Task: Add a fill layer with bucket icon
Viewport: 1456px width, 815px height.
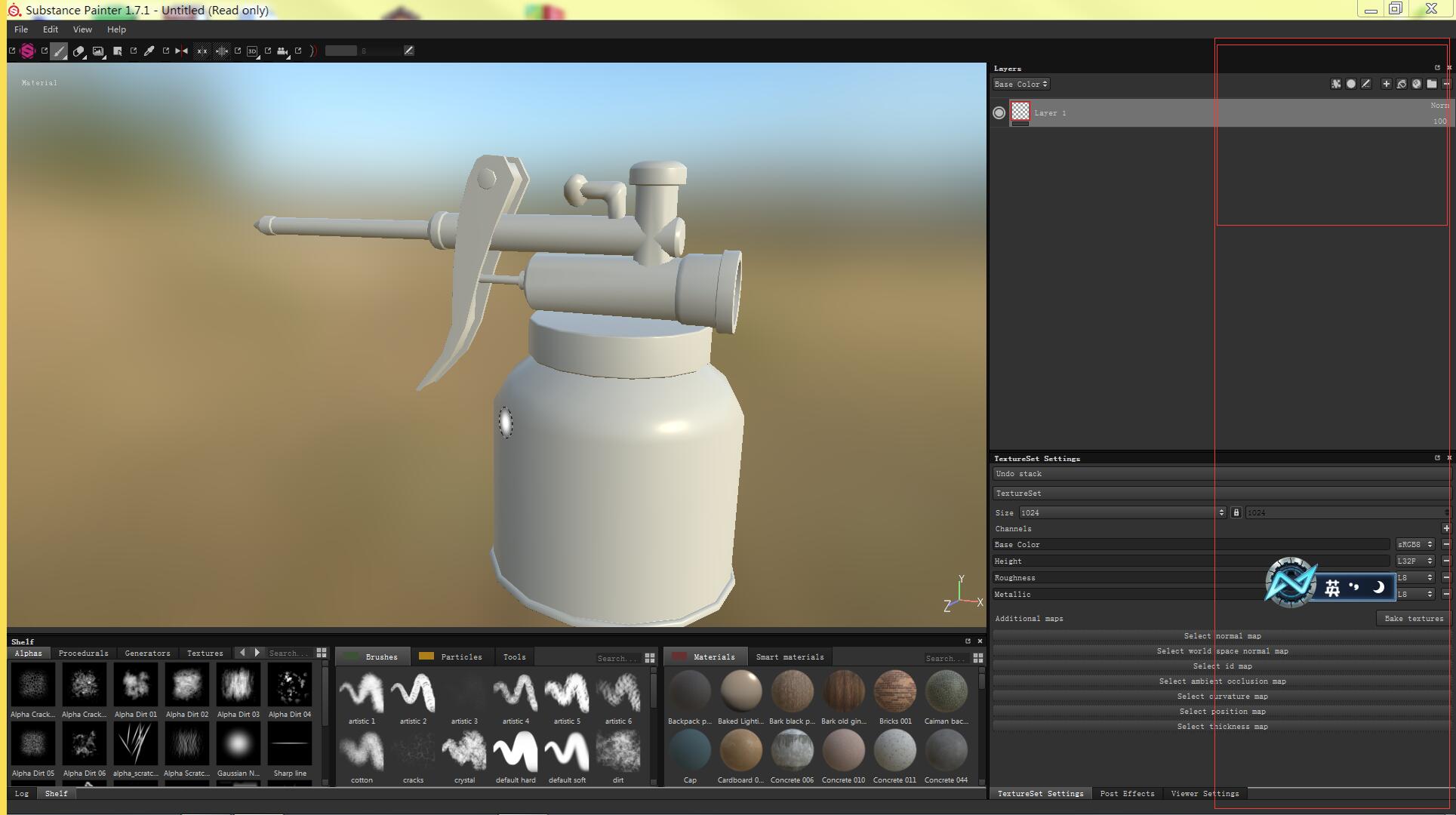Action: (x=1402, y=84)
